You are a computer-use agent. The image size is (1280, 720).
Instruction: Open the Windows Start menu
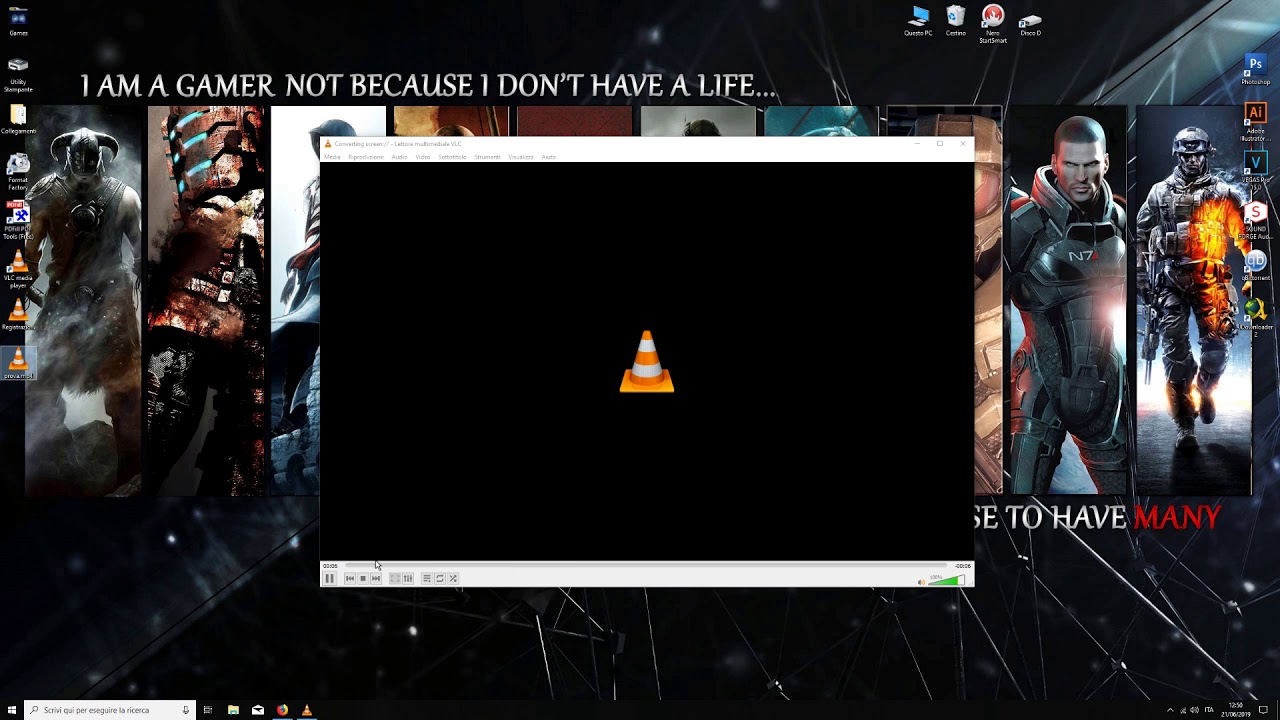(x=12, y=710)
